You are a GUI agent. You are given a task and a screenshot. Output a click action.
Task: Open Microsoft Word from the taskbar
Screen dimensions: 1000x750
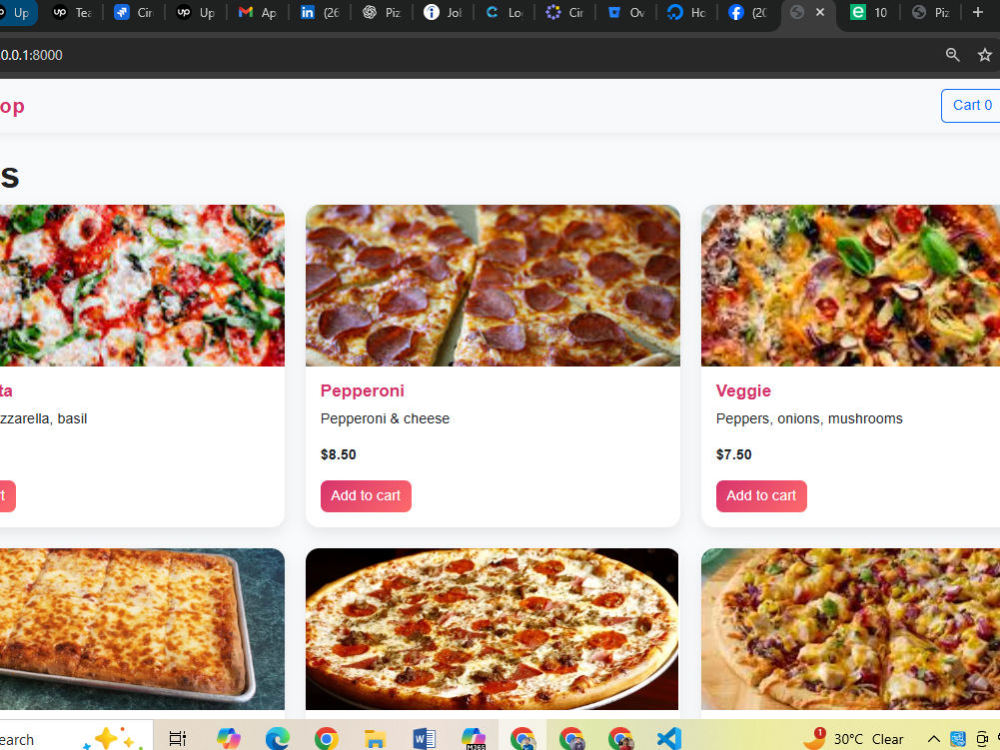tap(424, 739)
